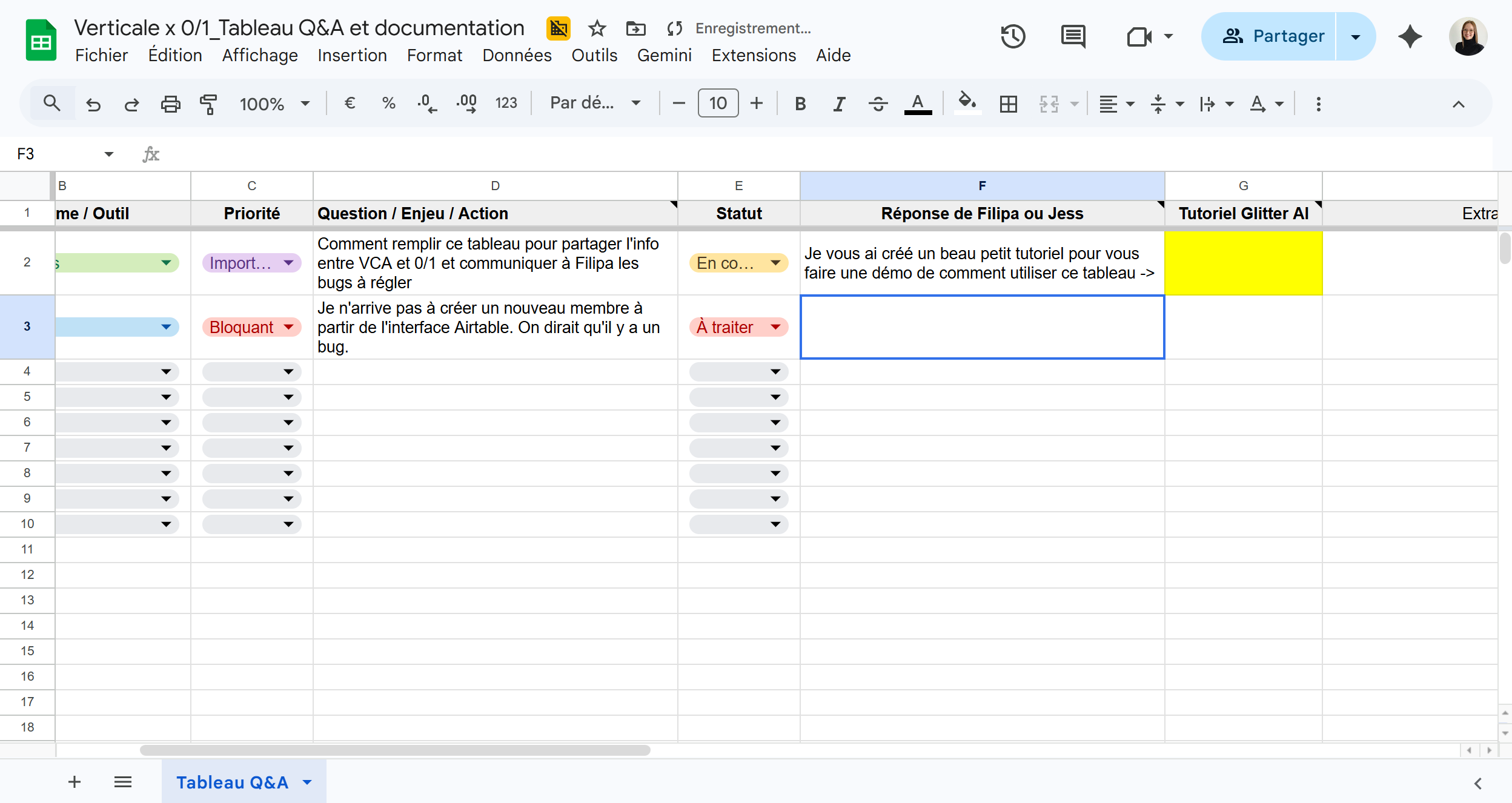
Task: Select the Tableau Q&A sheet tab
Action: coord(233,782)
